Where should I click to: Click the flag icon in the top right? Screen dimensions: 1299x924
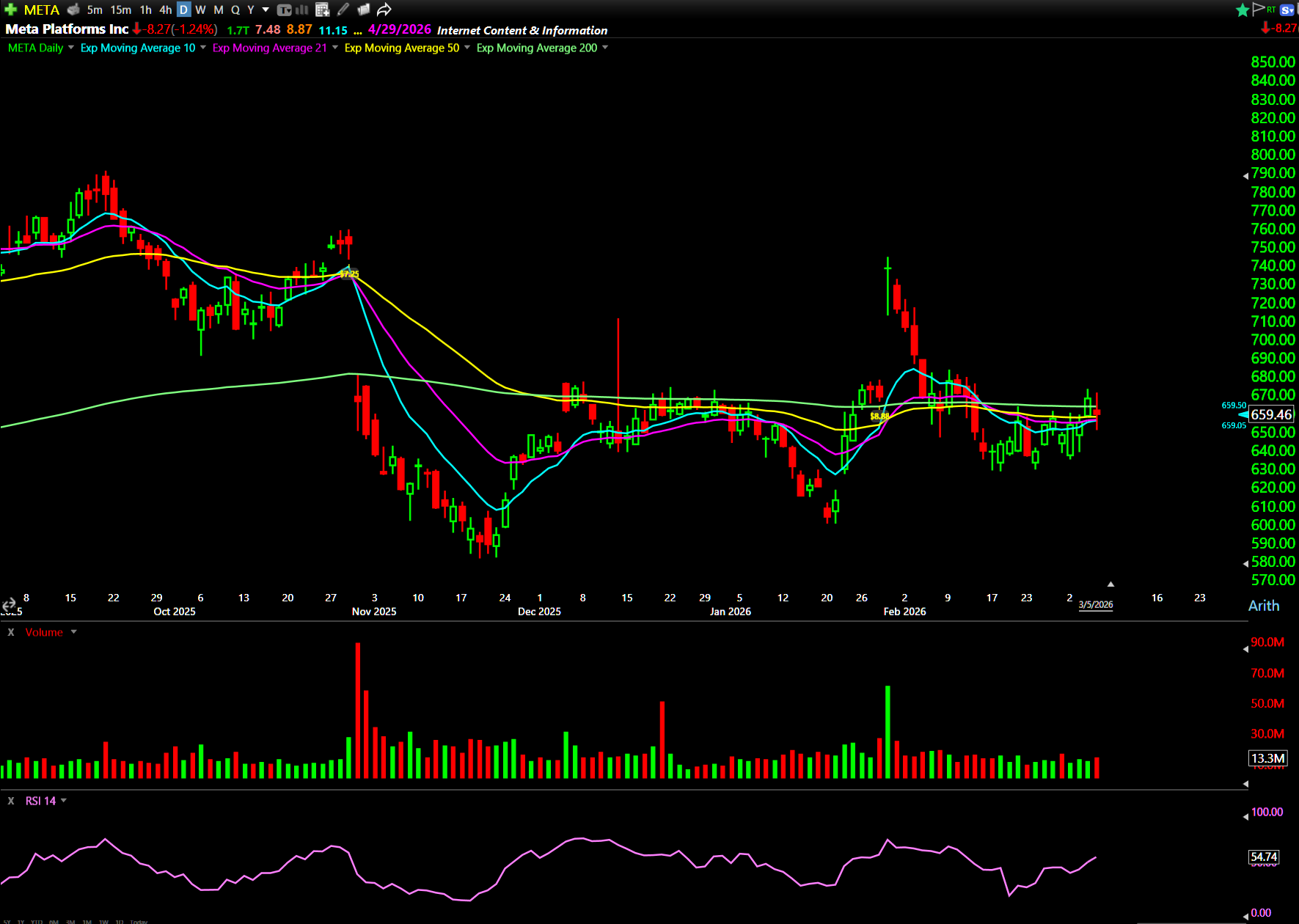[x=1259, y=9]
